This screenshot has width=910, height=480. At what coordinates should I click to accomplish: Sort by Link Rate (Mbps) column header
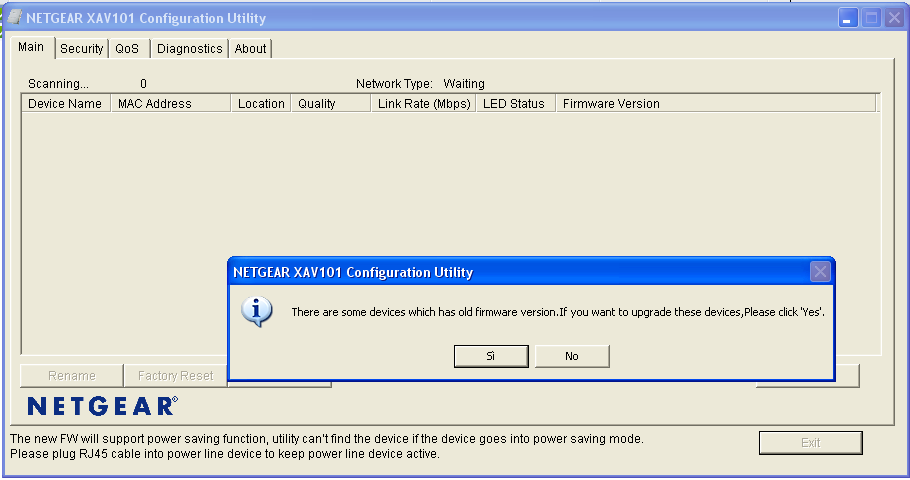click(424, 103)
